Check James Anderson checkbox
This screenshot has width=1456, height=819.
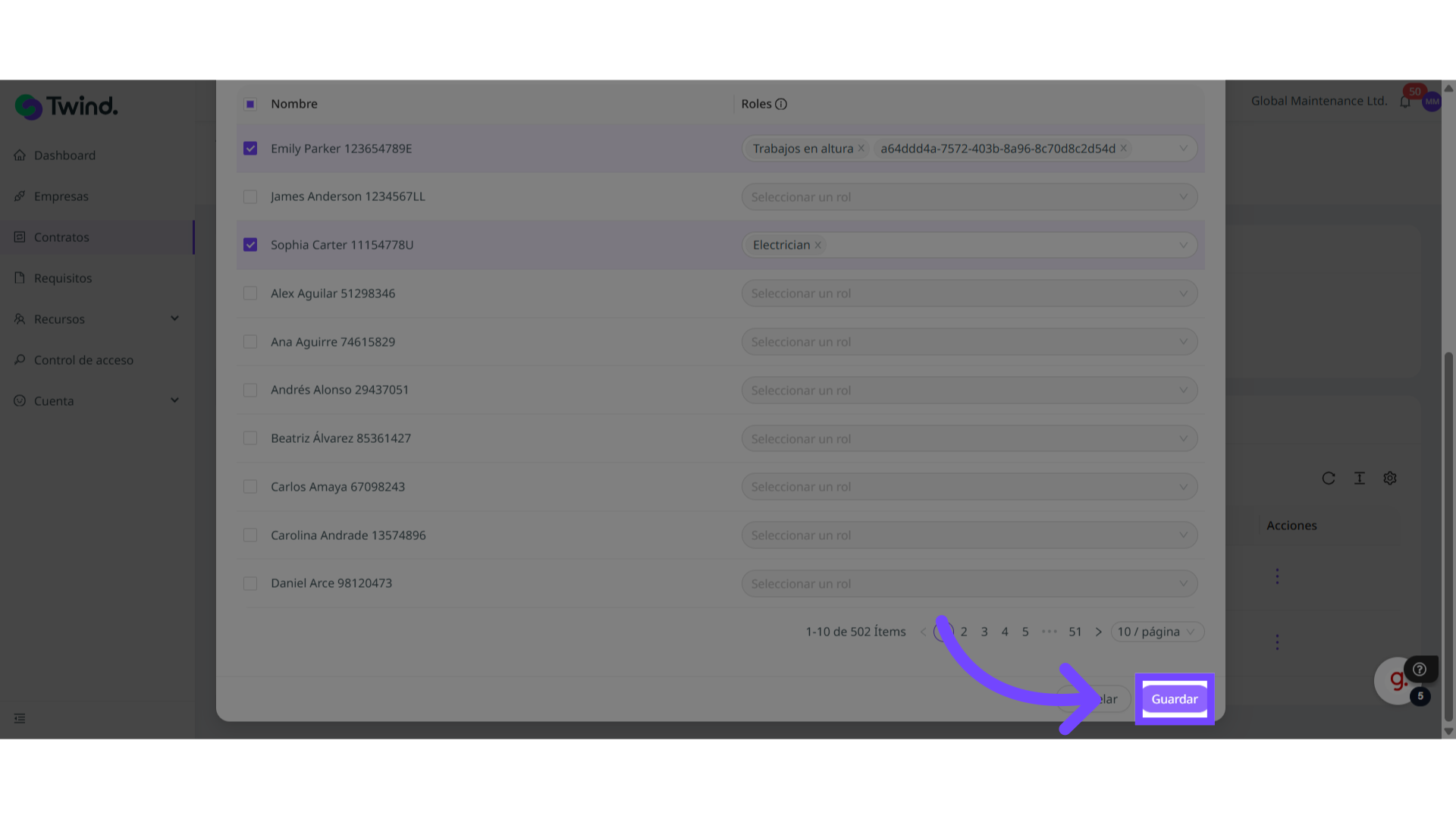pyautogui.click(x=250, y=197)
